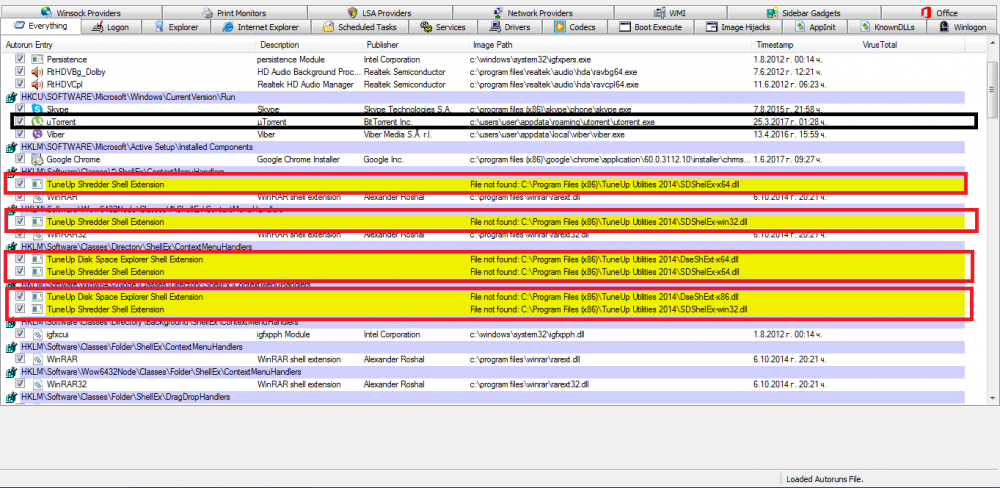1000x488 pixels.
Task: Click the registry icon of Folder DragDropHandlers key
Action: pyautogui.click(x=11, y=397)
